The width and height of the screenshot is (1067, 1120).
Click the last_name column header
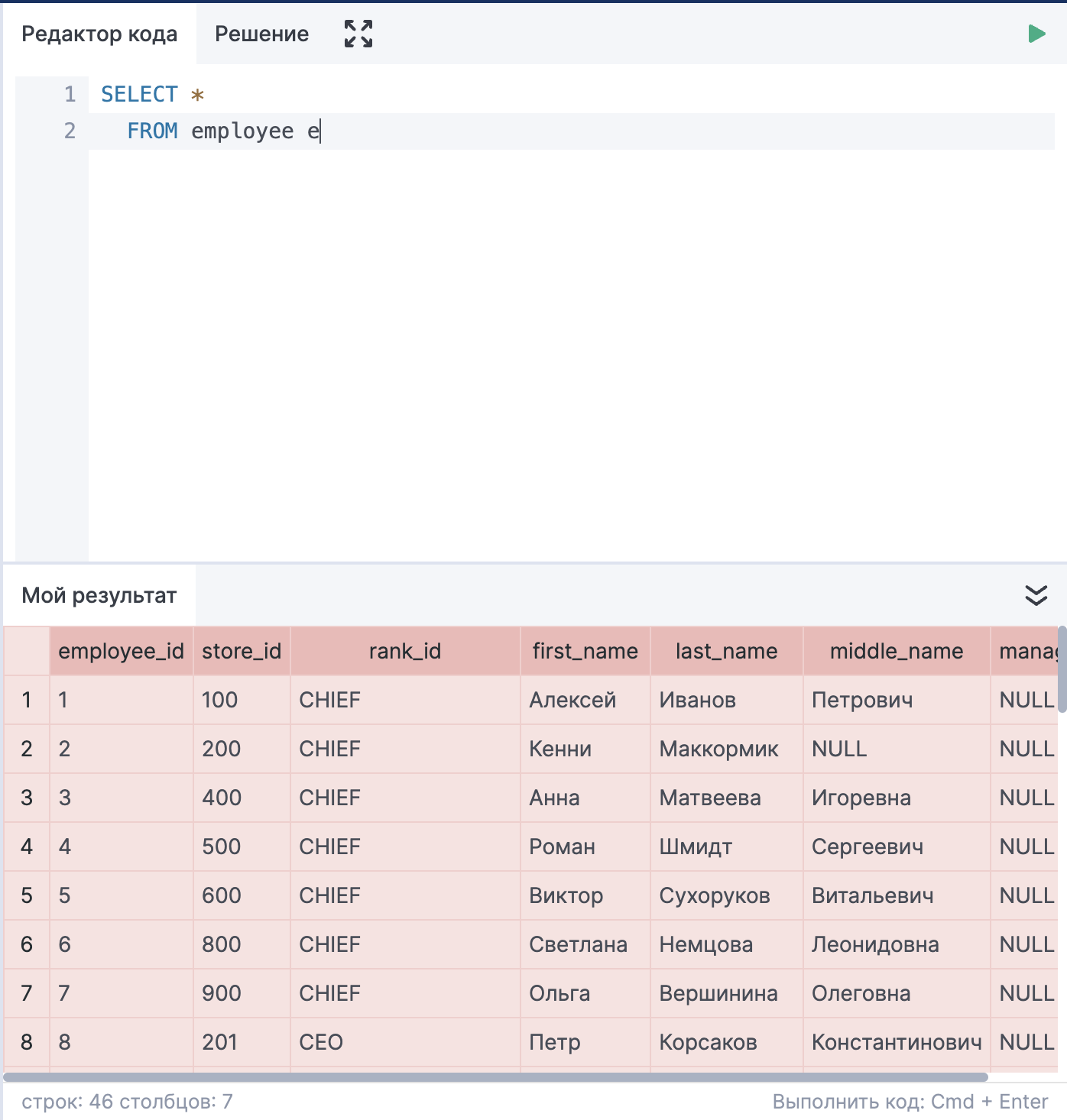click(x=726, y=651)
